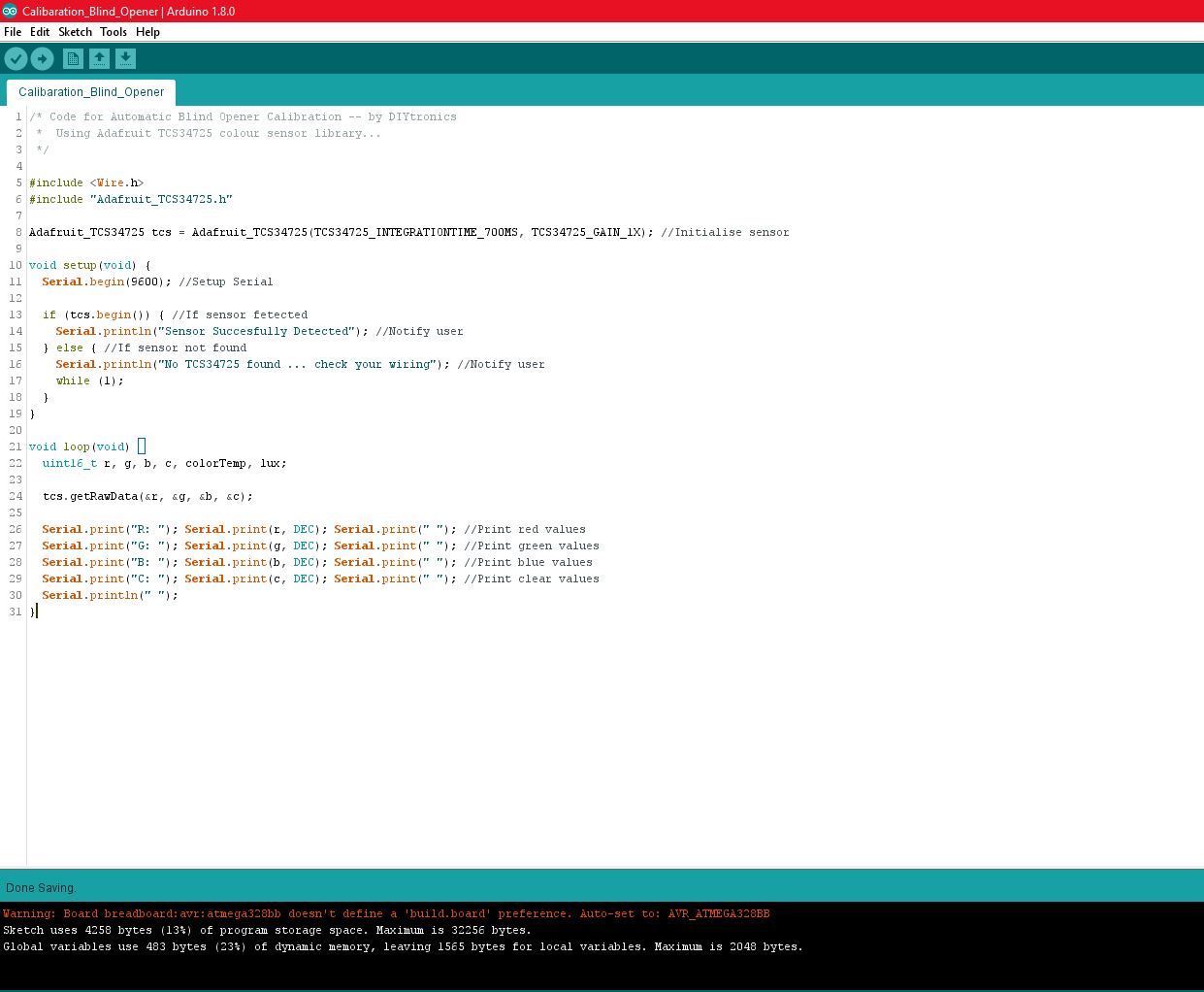Click the include Wire.h line
The image size is (1204, 992).
click(87, 182)
